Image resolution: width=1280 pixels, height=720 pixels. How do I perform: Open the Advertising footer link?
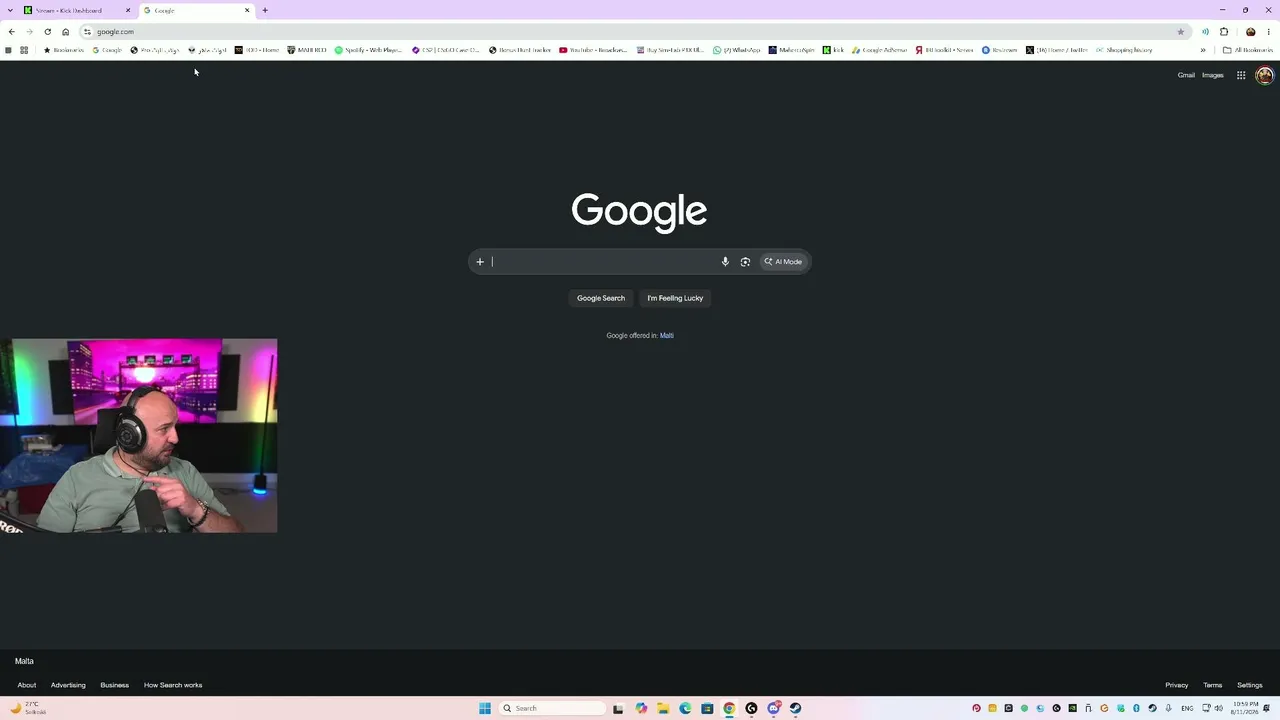coord(68,685)
